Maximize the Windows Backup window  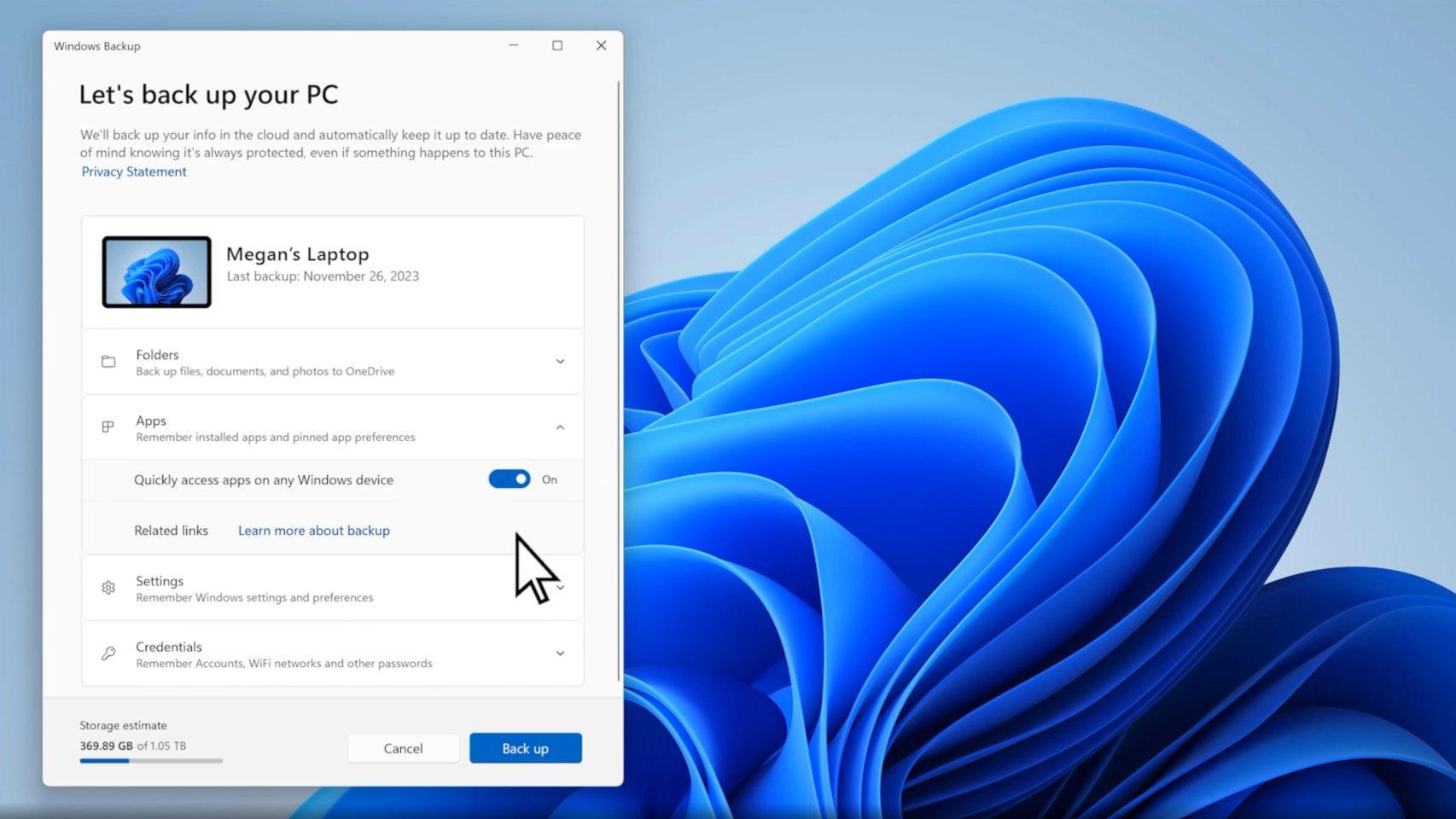(557, 45)
